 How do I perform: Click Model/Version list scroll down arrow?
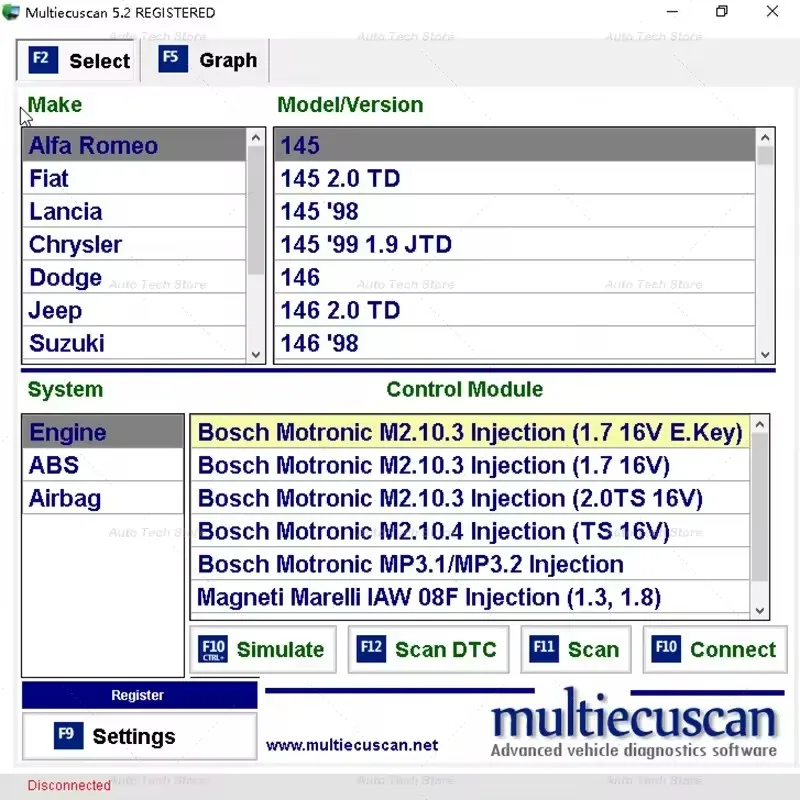pyautogui.click(x=765, y=355)
